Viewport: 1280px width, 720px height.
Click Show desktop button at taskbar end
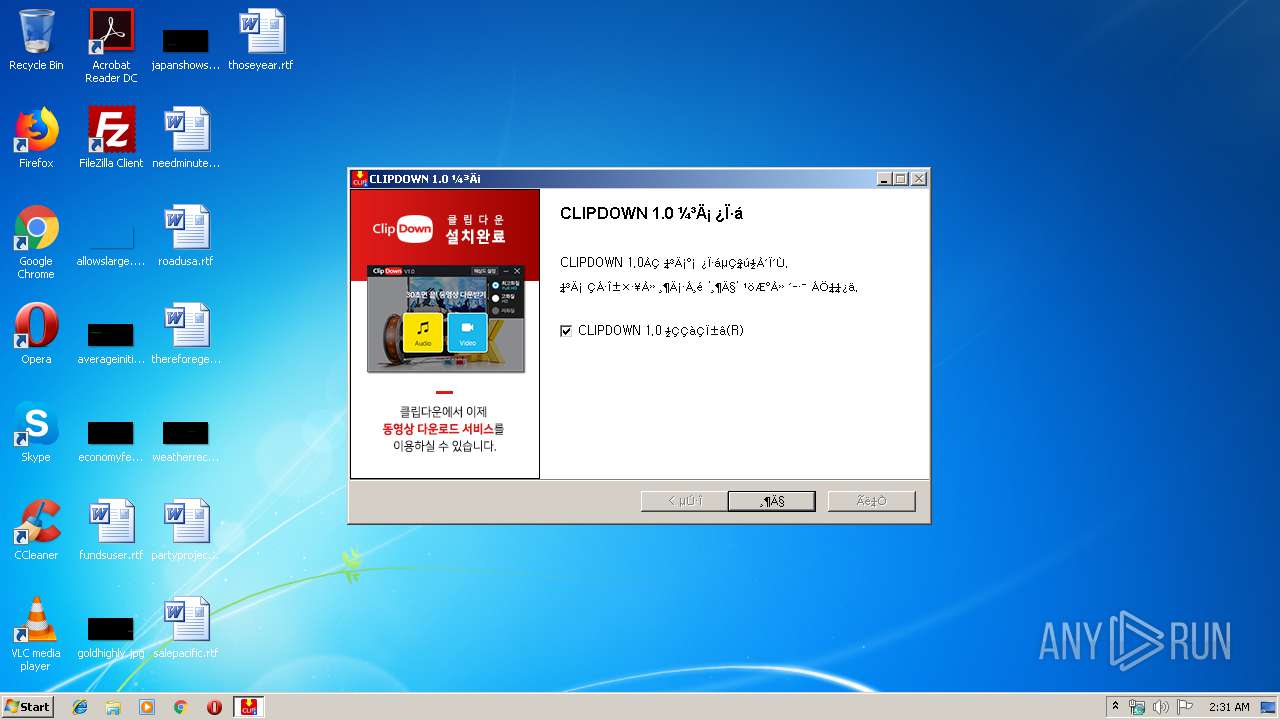(1269, 707)
